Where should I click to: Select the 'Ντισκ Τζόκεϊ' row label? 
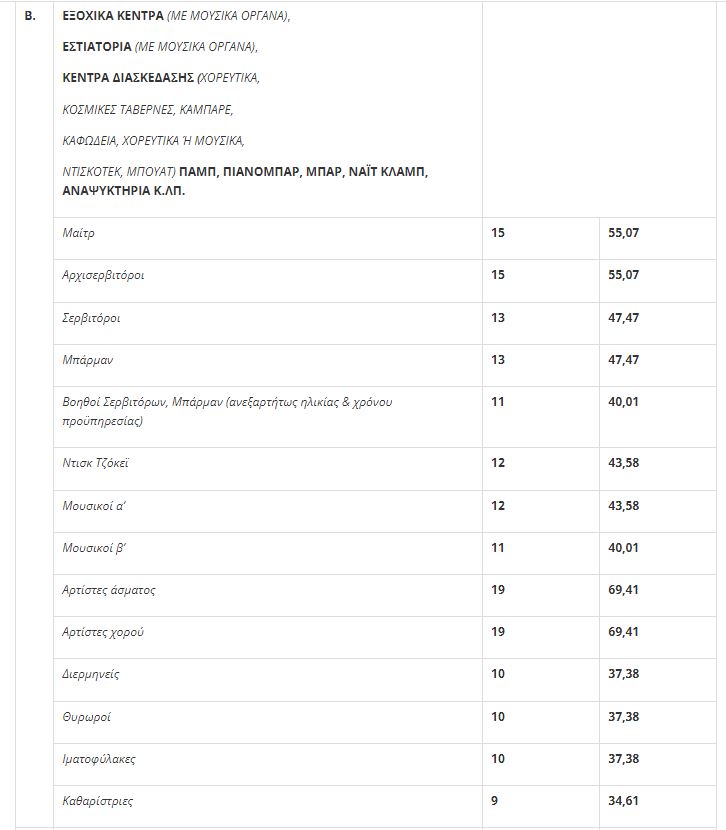click(95, 463)
